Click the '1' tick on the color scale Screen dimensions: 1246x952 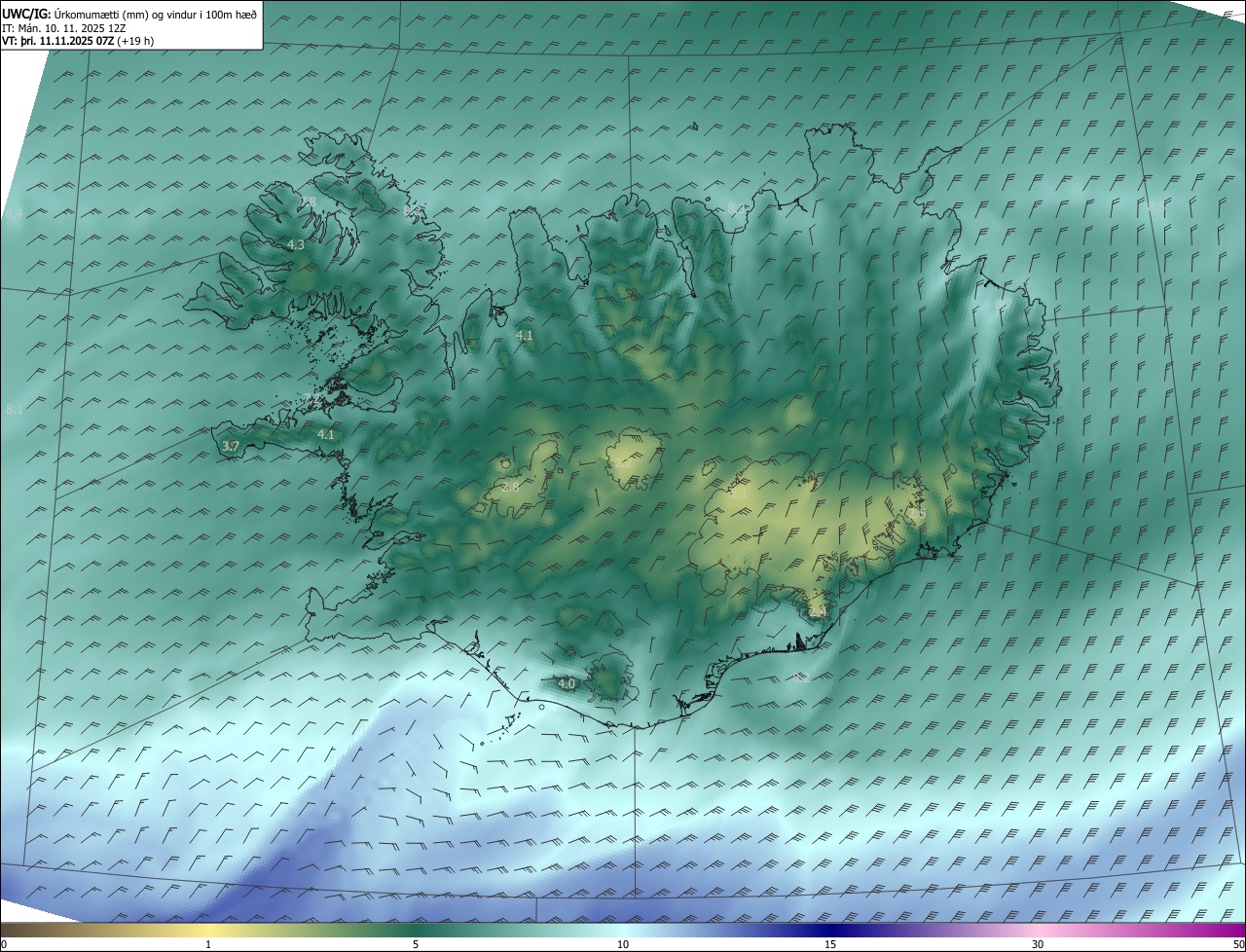click(x=208, y=944)
